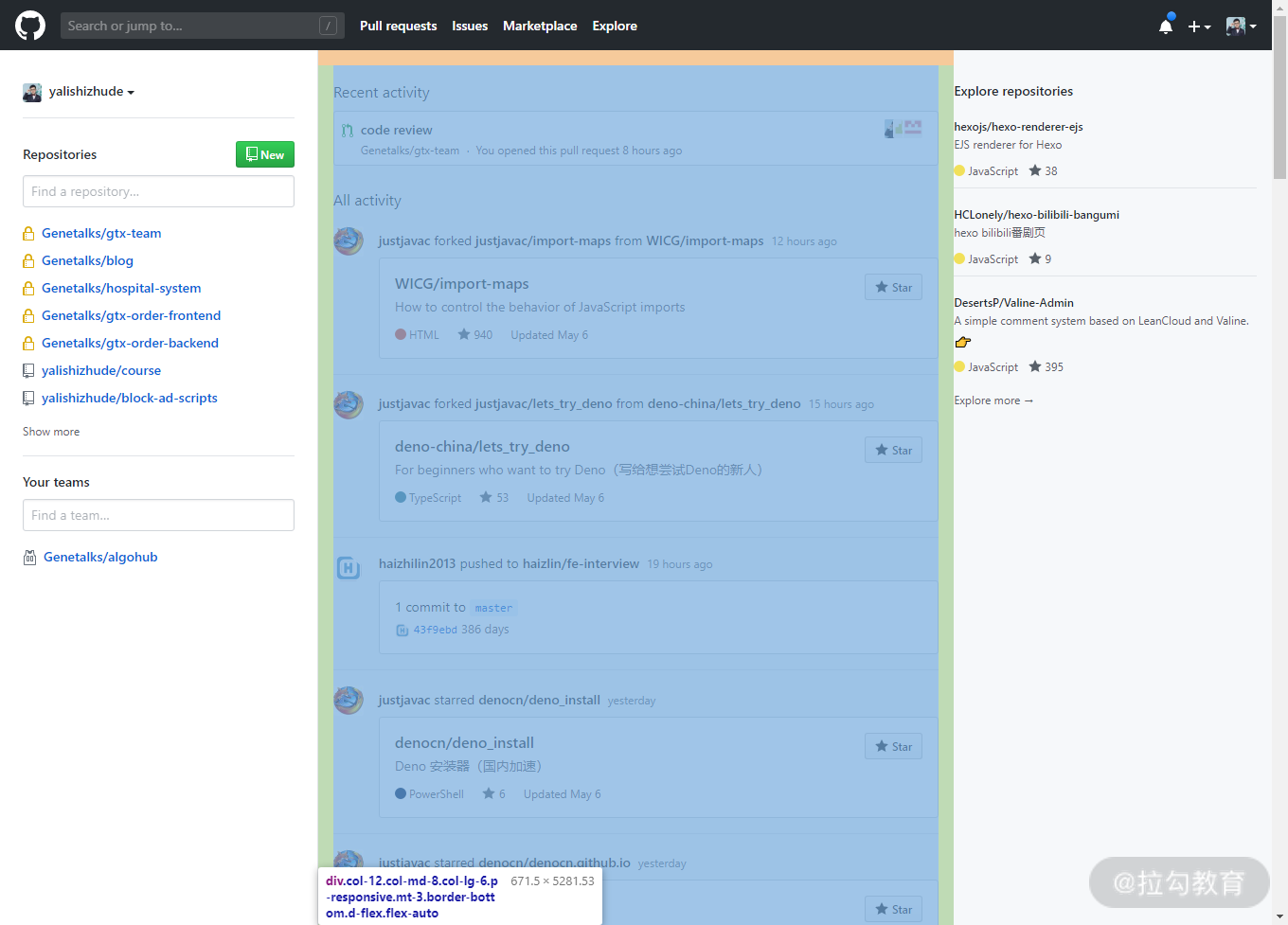
Task: Click the TypeScript blue dot on lets_try_deno
Action: click(401, 498)
